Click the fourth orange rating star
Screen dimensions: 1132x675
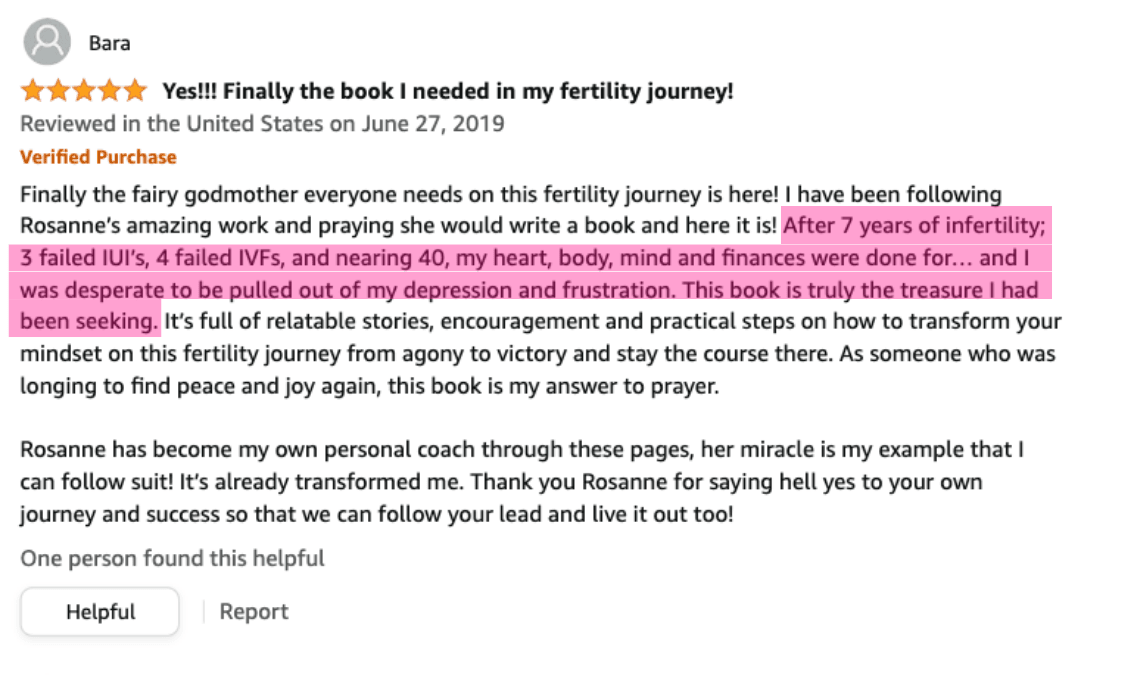pyautogui.click(x=109, y=90)
